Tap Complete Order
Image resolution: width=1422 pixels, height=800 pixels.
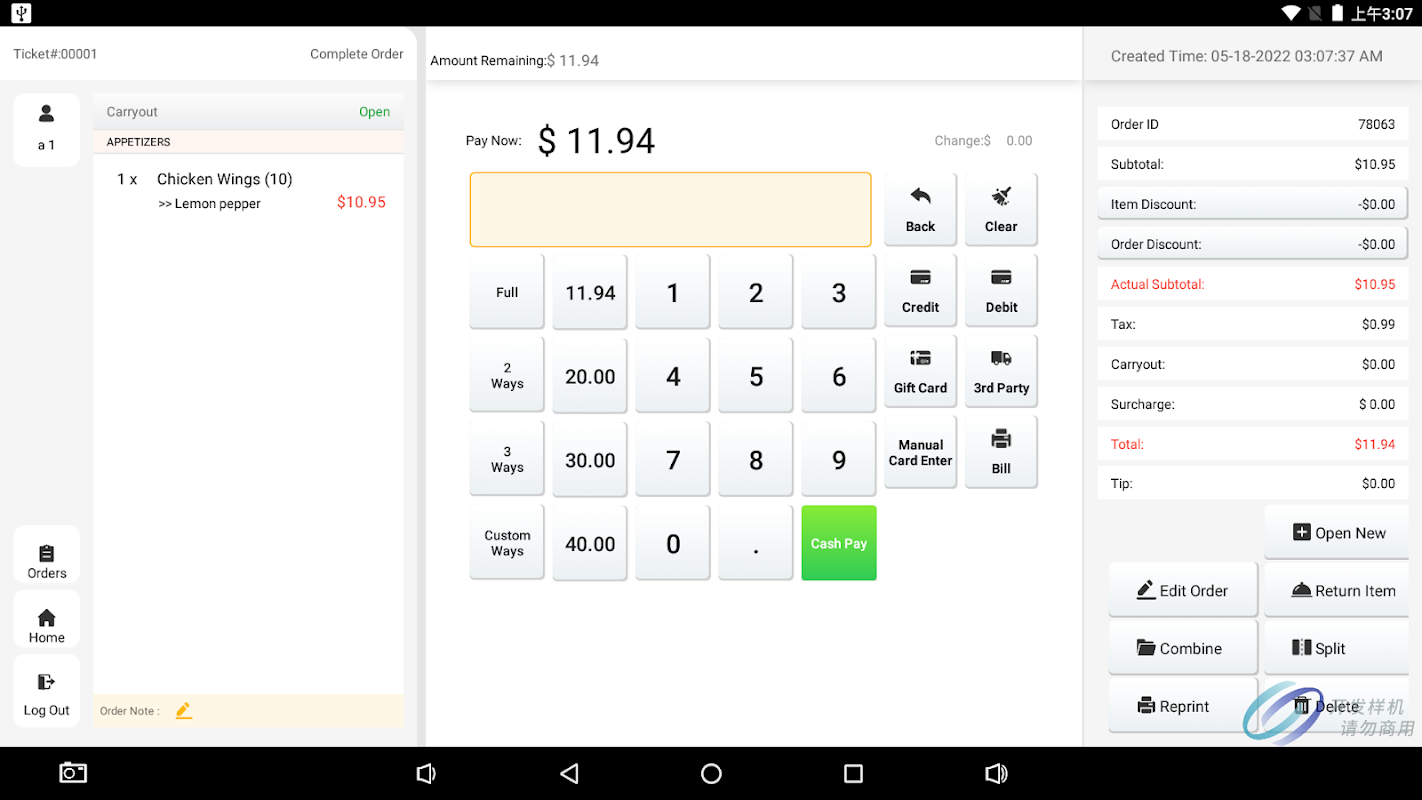[x=357, y=54]
